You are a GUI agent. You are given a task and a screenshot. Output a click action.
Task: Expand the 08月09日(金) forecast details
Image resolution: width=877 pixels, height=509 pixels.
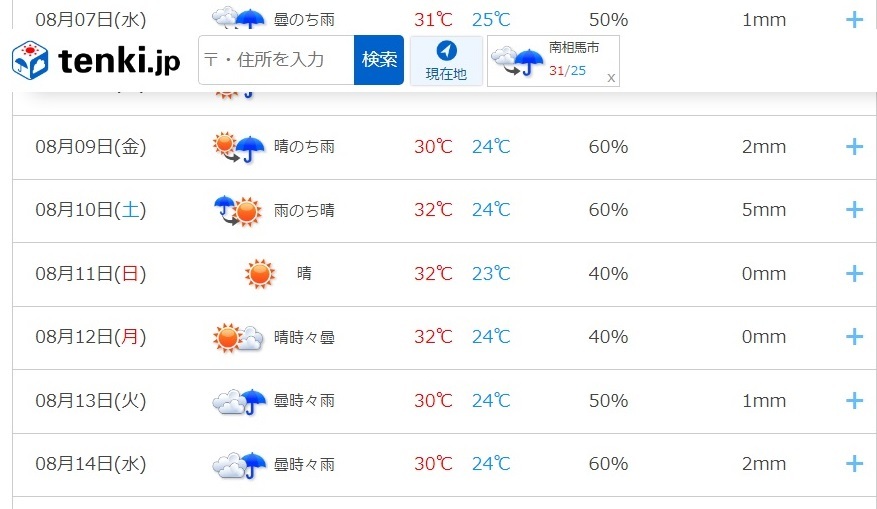[854, 147]
